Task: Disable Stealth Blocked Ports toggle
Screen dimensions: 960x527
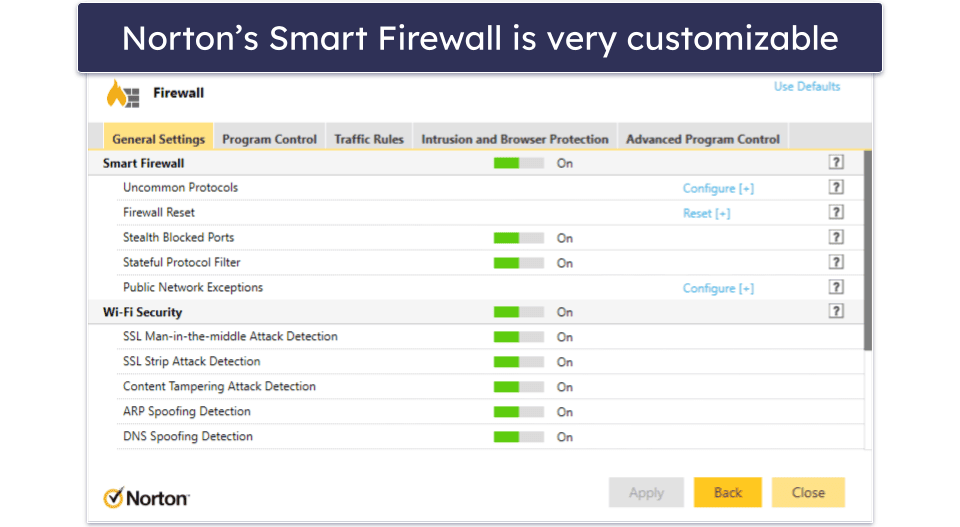Action: 519,238
